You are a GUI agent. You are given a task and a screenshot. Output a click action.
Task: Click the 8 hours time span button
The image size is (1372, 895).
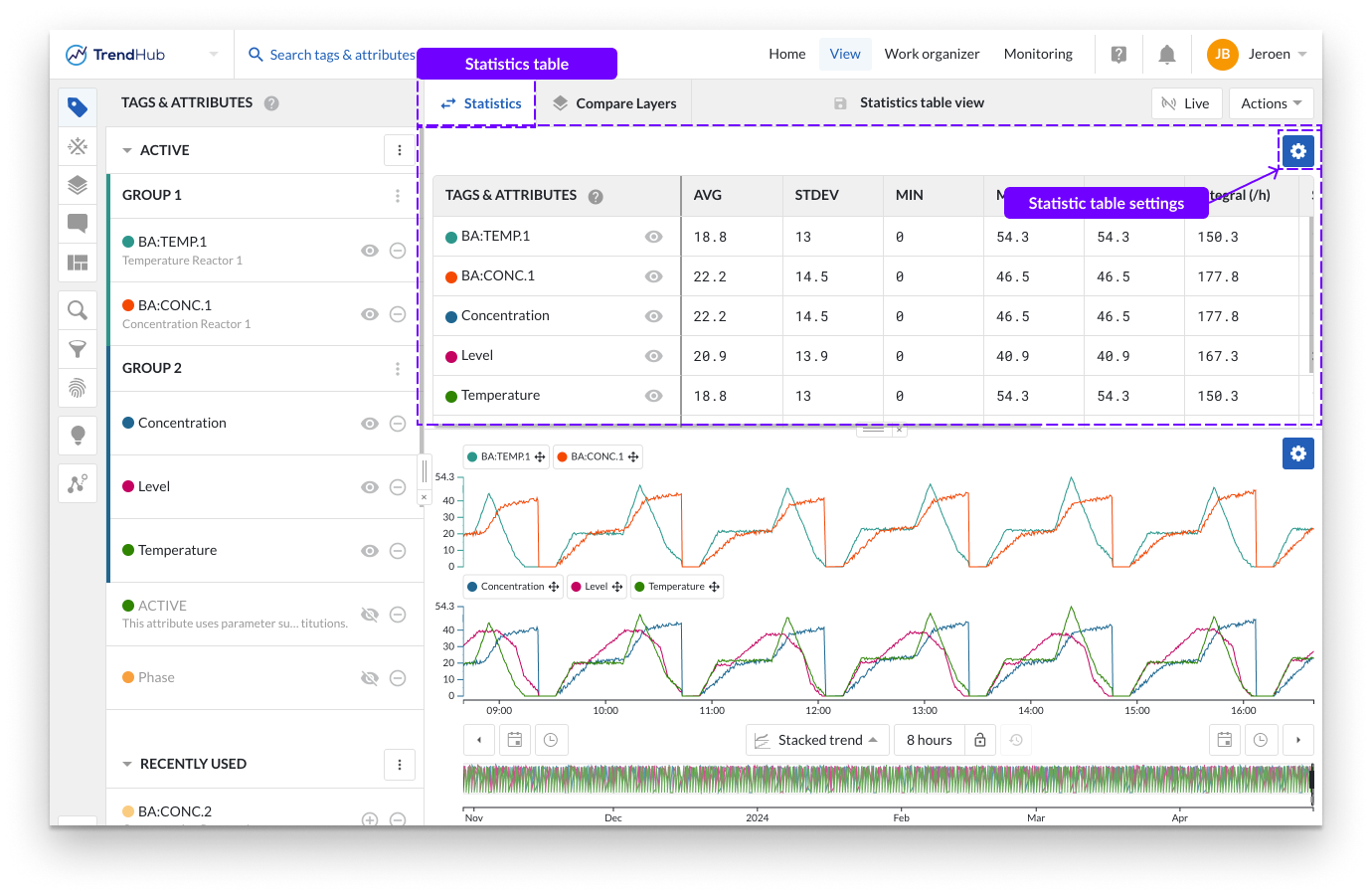[929, 740]
